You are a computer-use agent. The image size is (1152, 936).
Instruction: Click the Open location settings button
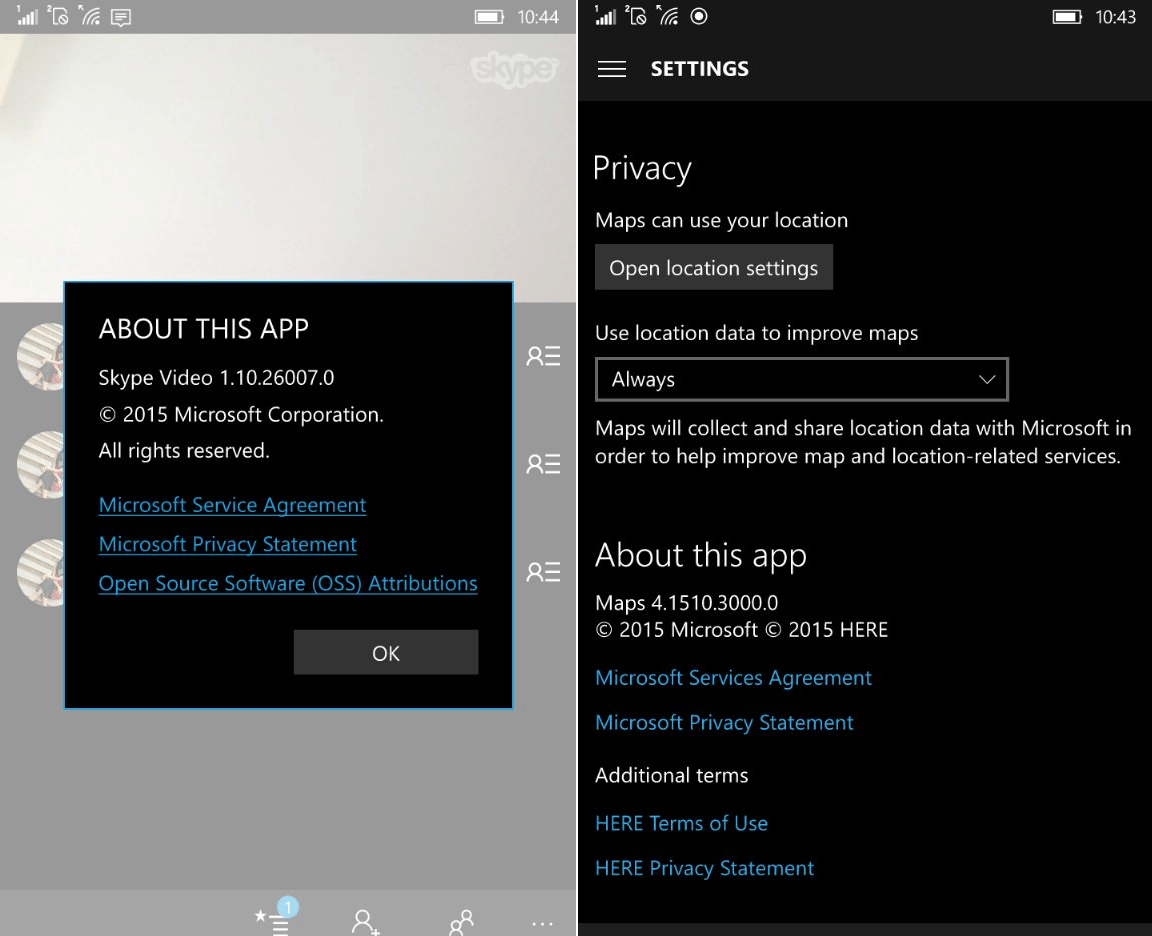pos(713,267)
